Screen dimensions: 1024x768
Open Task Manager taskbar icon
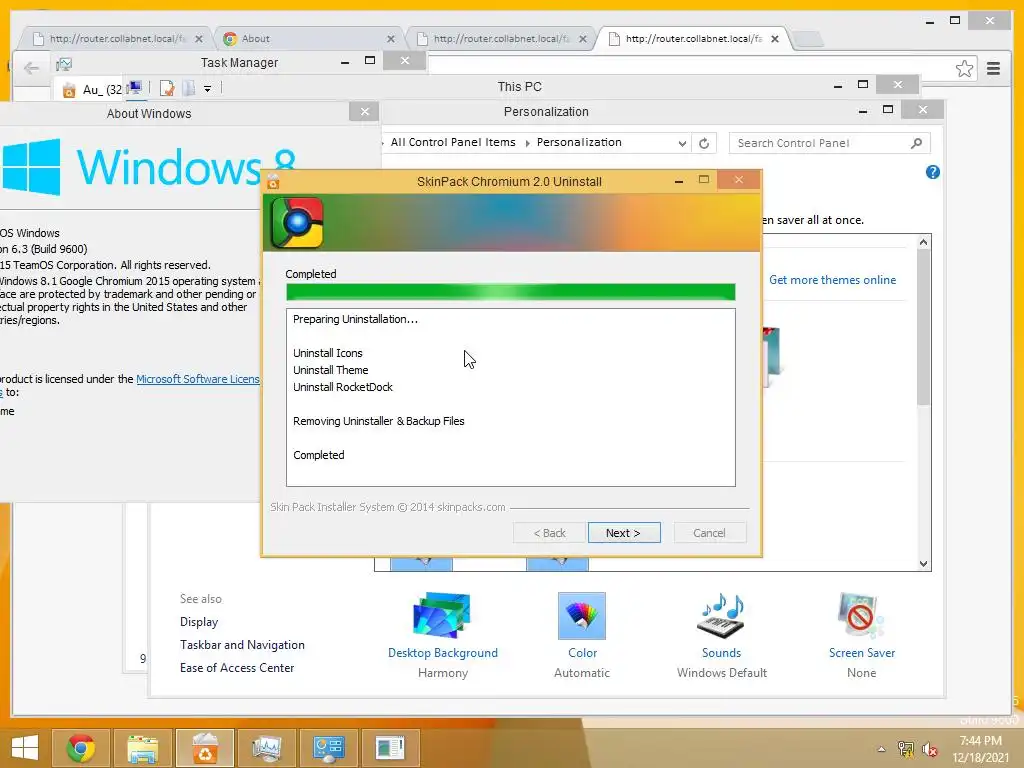(266, 748)
